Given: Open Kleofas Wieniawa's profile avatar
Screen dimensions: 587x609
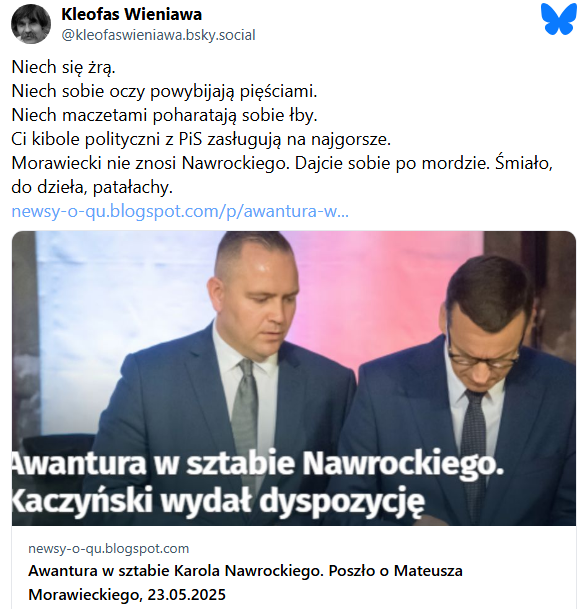Looking at the screenshot, I should click(31, 24).
